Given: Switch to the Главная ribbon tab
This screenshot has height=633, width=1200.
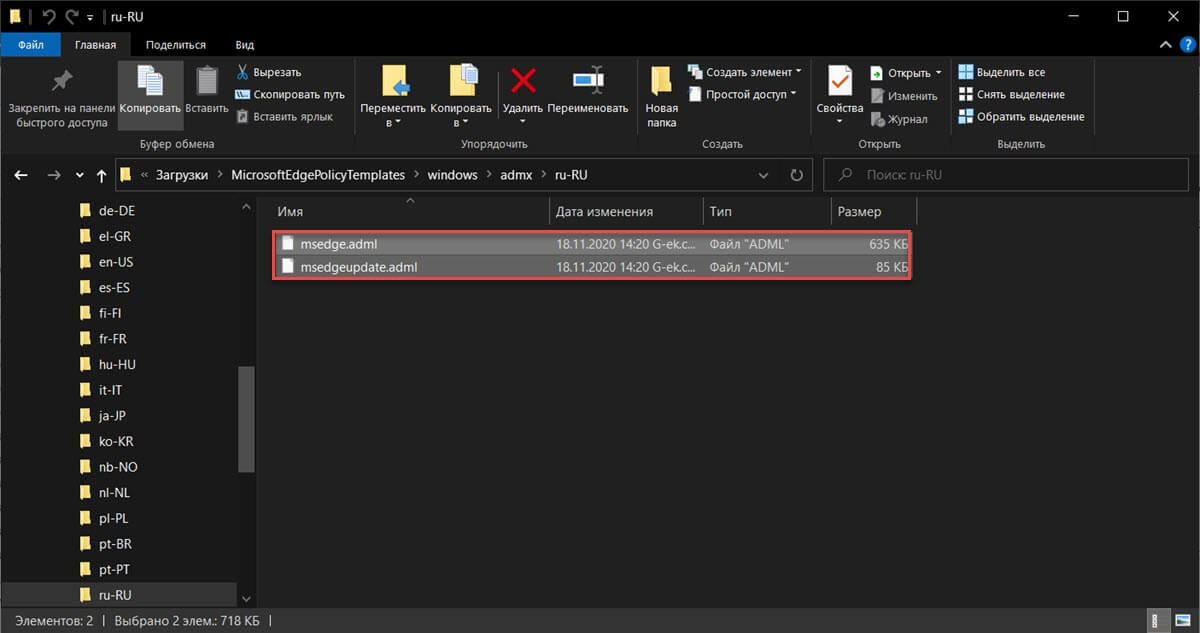Looking at the screenshot, I should (95, 44).
